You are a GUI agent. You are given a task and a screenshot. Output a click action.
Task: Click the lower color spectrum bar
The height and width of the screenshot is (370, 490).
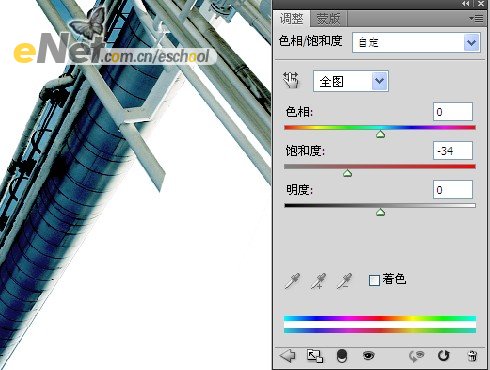click(x=380, y=330)
